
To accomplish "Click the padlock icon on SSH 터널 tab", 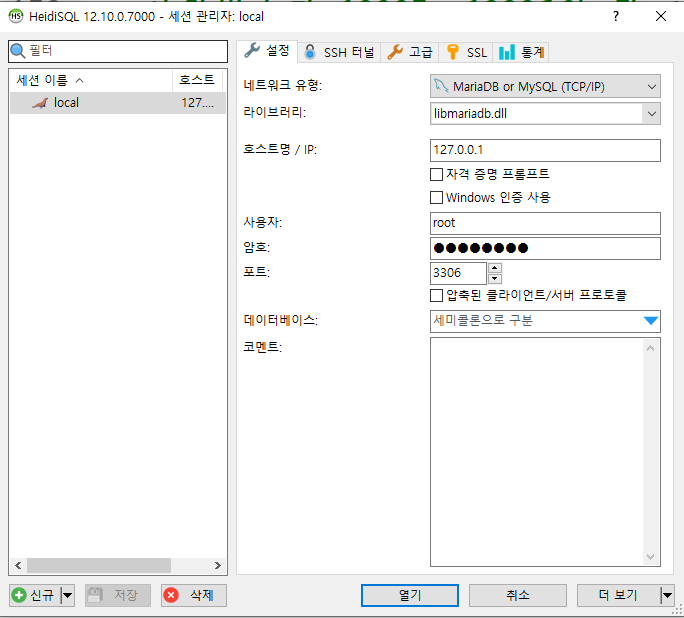I will [x=310, y=52].
